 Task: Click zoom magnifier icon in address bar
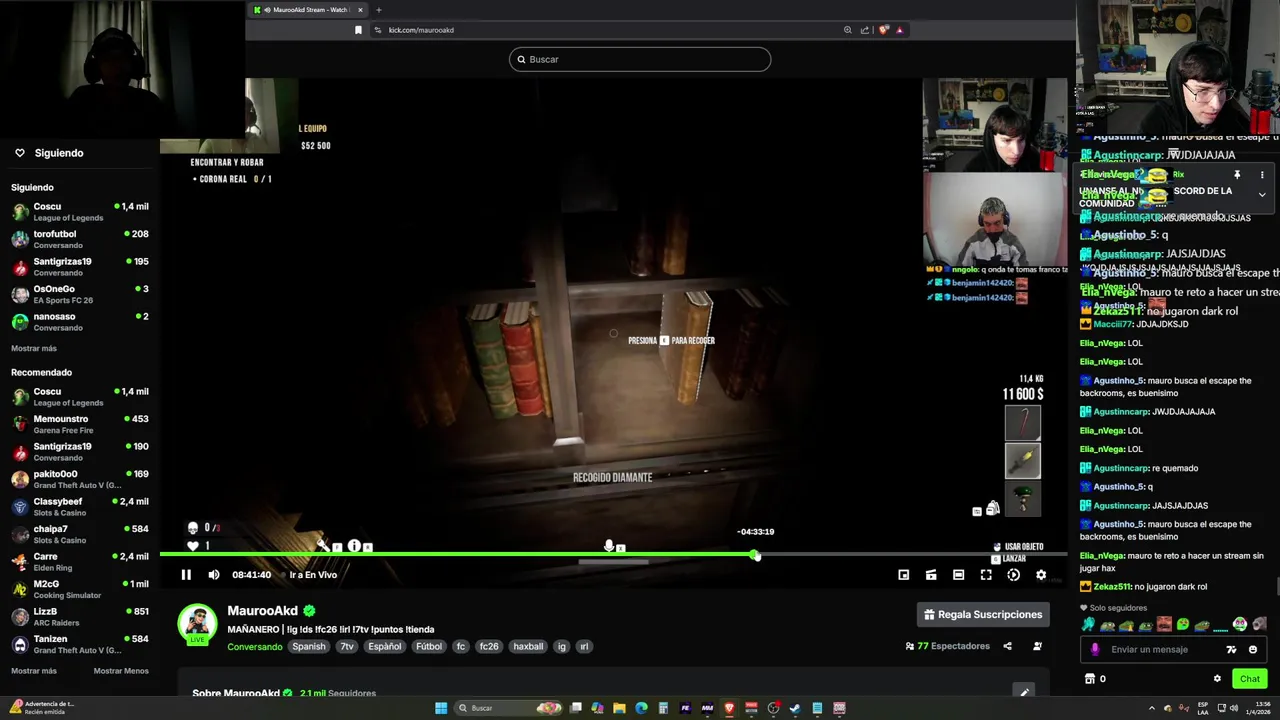[x=848, y=30]
